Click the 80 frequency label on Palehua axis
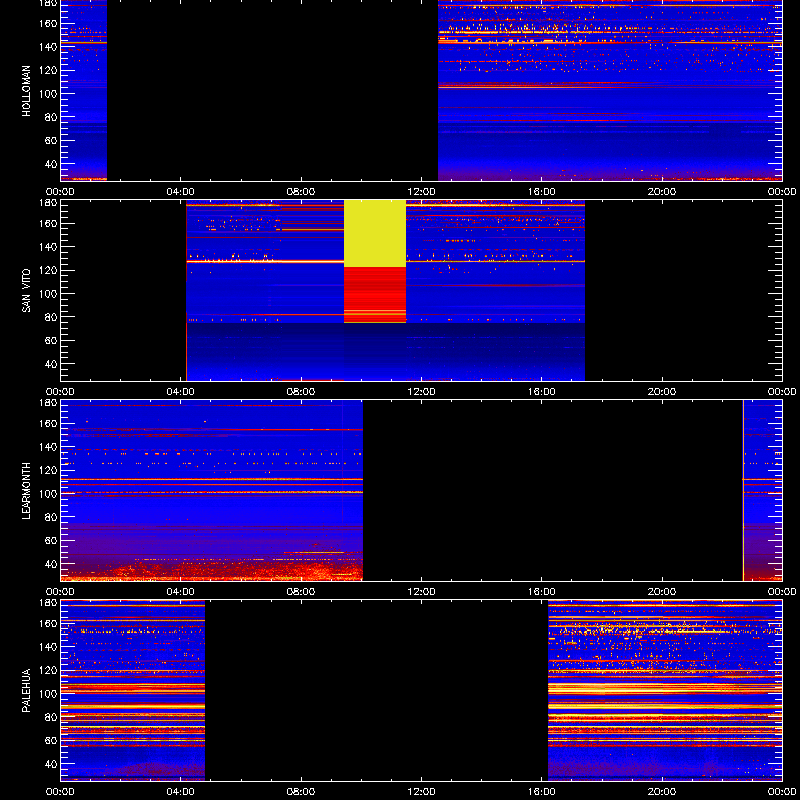800x800 pixels. click(51, 717)
